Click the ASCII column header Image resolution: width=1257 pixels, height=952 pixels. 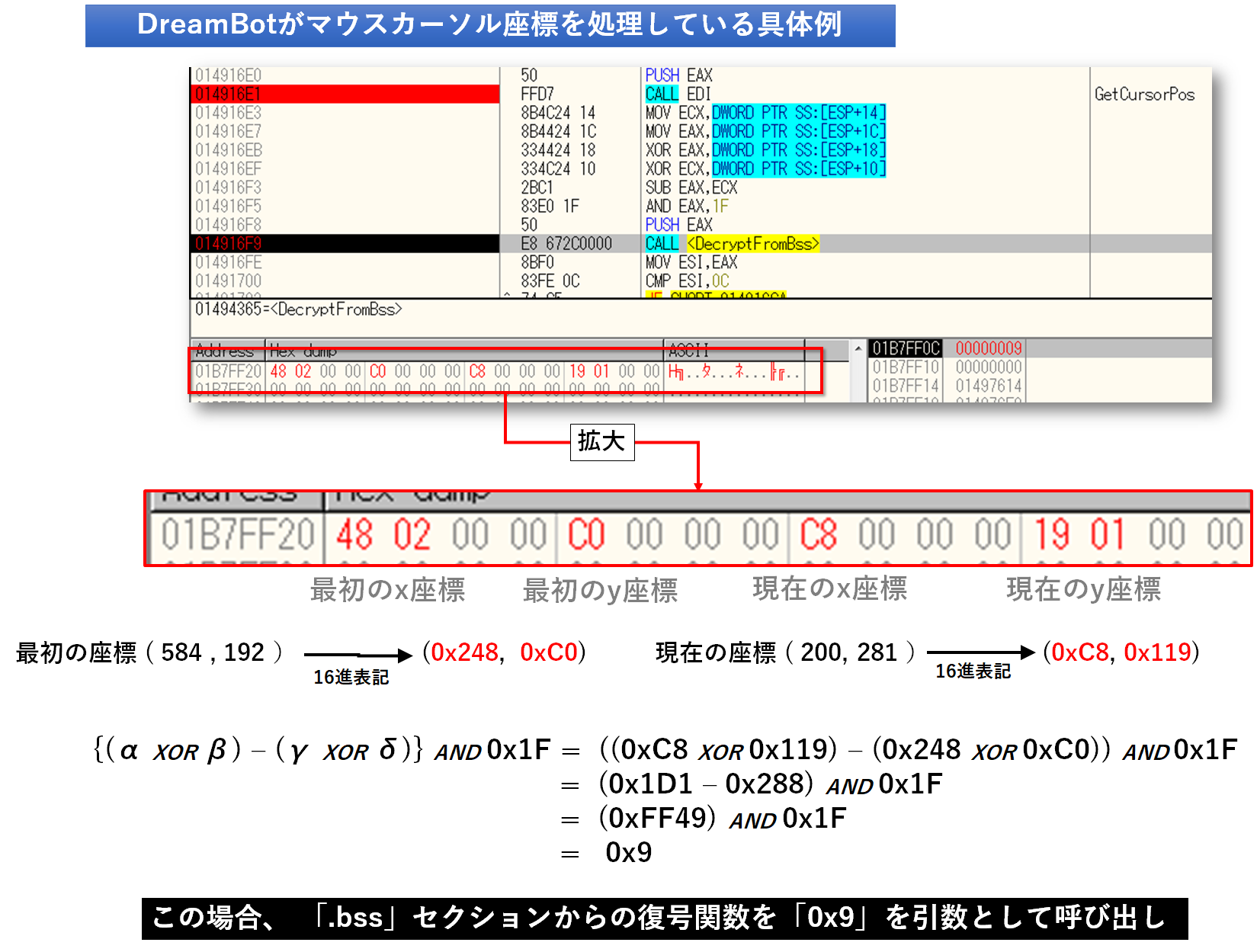(x=688, y=352)
